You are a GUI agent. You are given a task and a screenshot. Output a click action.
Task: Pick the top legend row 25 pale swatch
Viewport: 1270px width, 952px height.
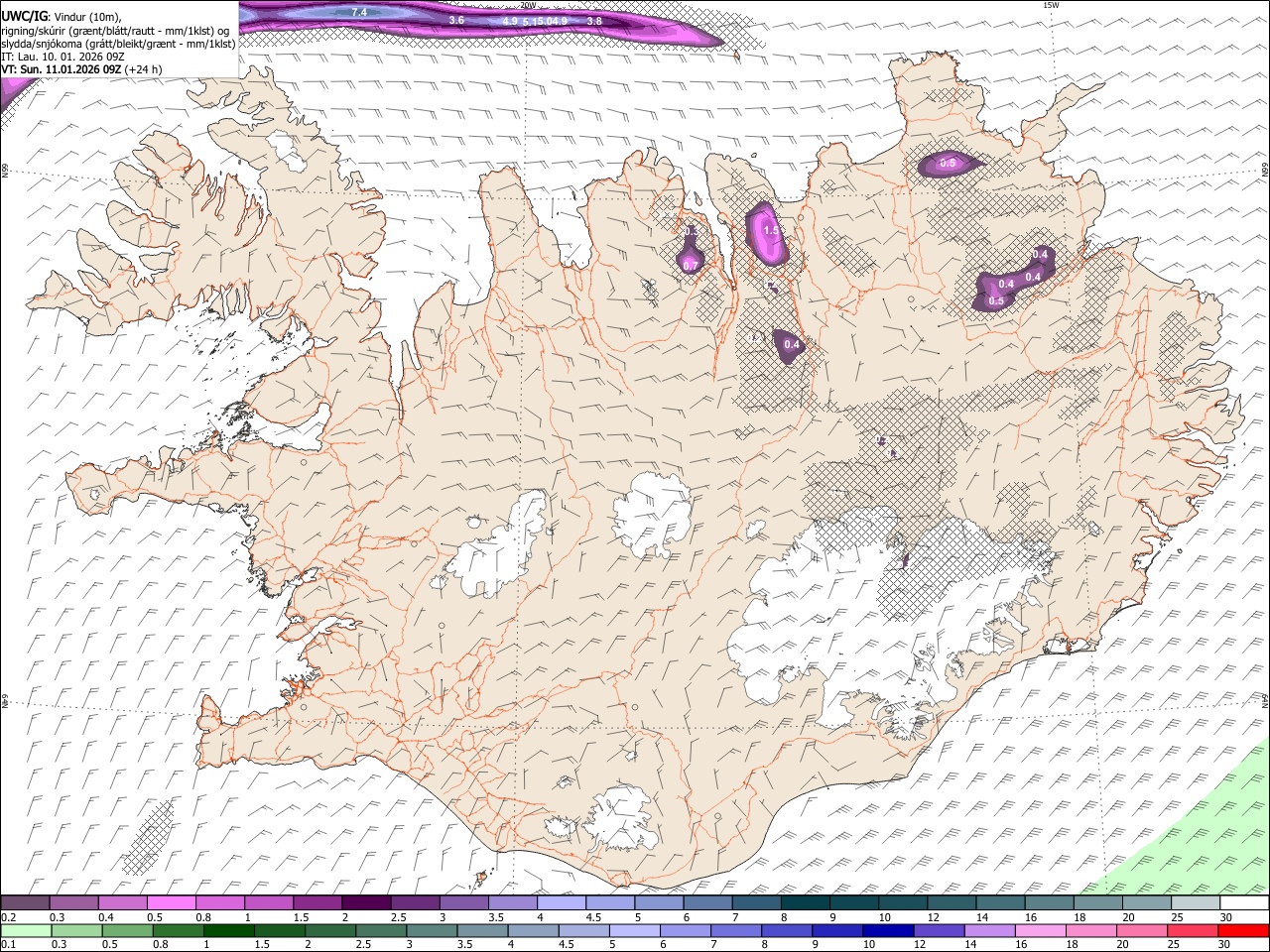1197,902
